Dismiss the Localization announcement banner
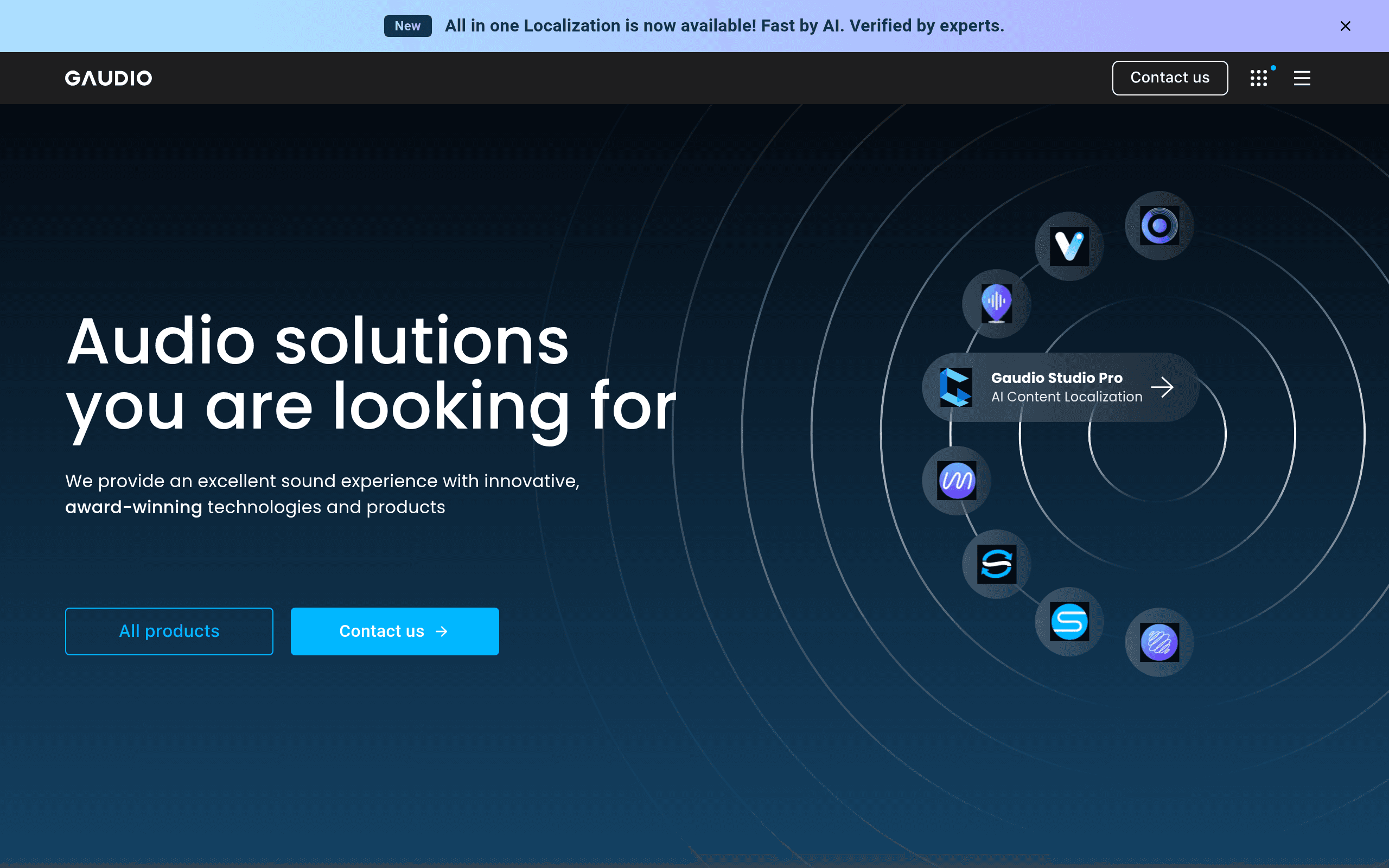The width and height of the screenshot is (1389, 868). (1346, 26)
